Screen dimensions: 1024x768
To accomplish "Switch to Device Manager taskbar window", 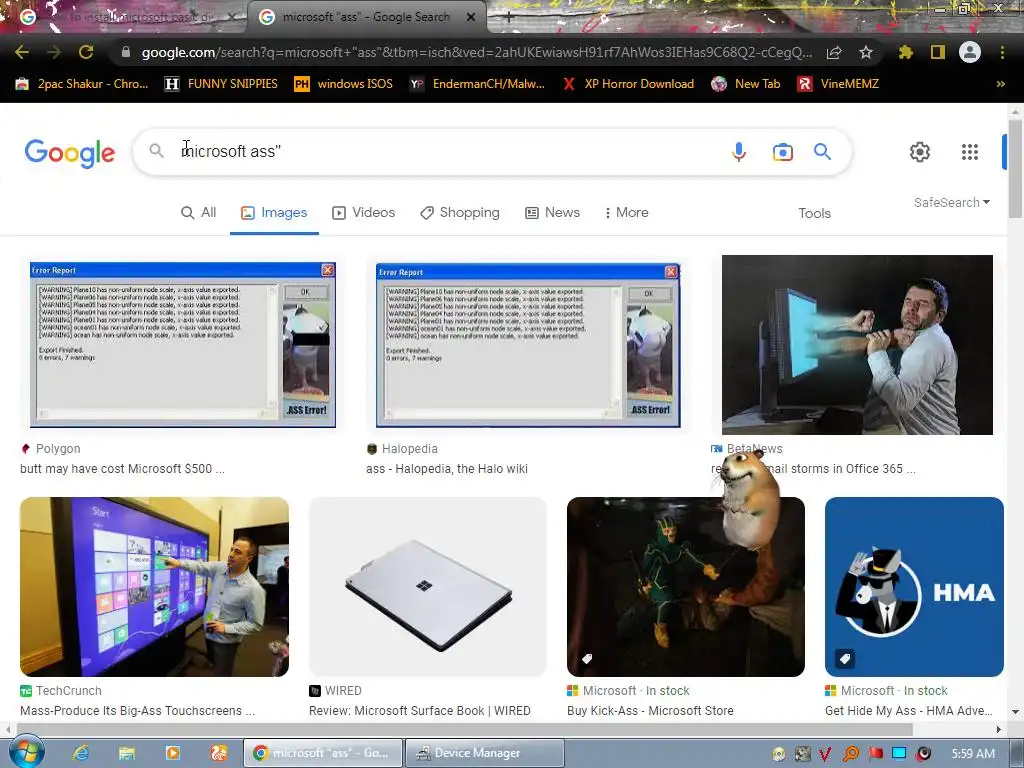I will pyautogui.click(x=485, y=753).
